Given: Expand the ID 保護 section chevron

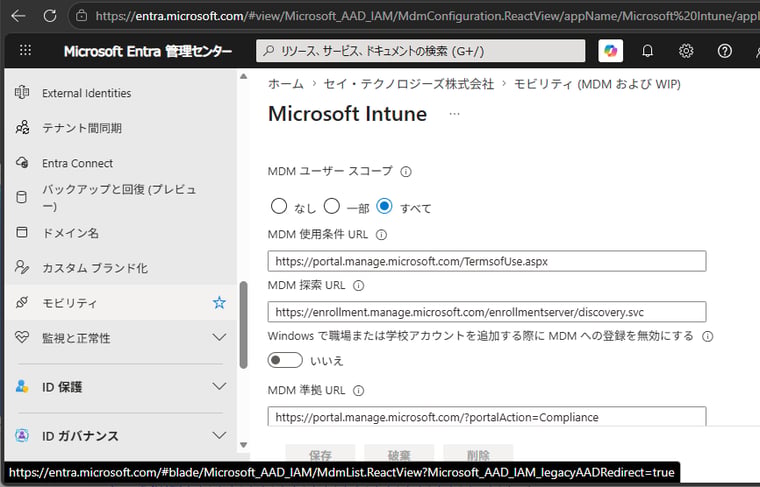Looking at the screenshot, I should (219, 386).
